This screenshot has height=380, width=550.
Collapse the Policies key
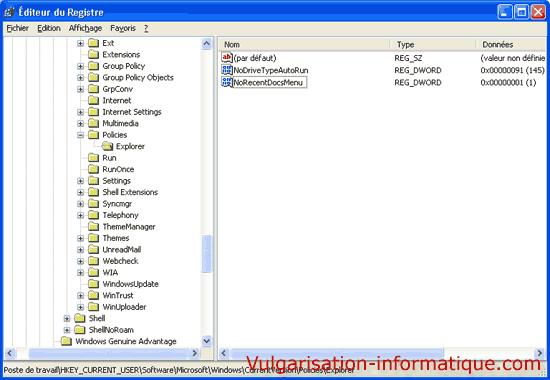[81, 135]
